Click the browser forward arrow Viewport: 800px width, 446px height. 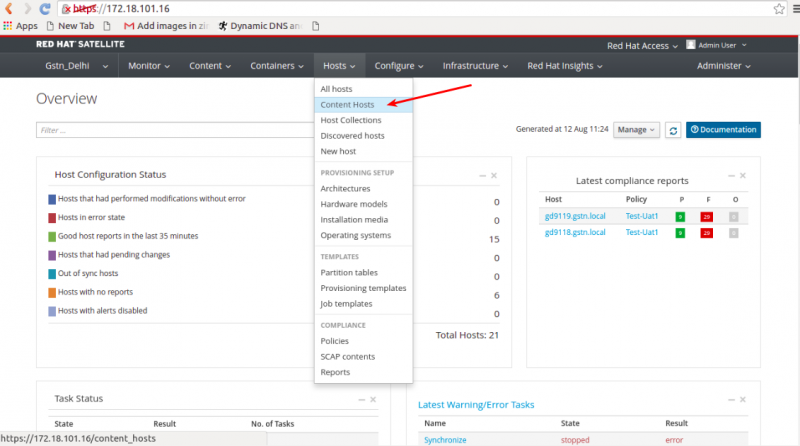click(27, 9)
